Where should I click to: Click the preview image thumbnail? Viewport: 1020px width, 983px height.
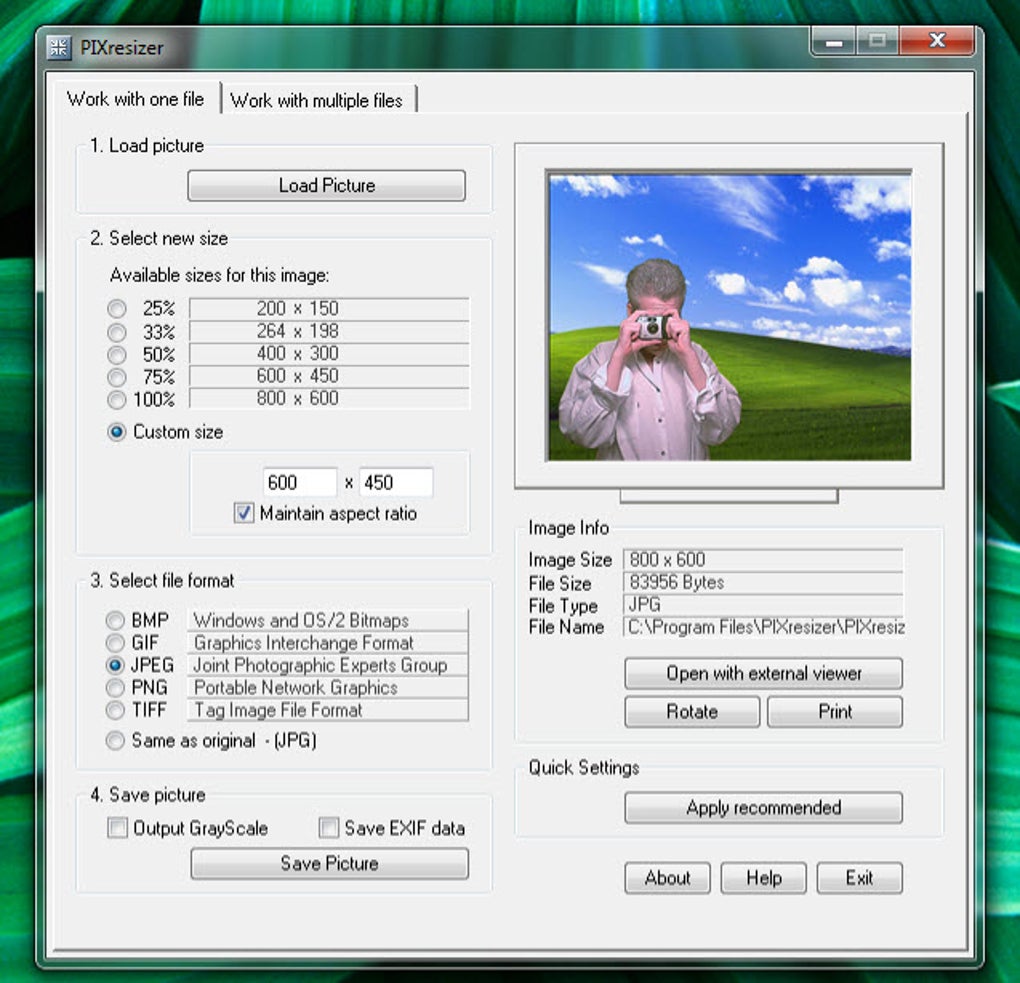pyautogui.click(x=729, y=316)
